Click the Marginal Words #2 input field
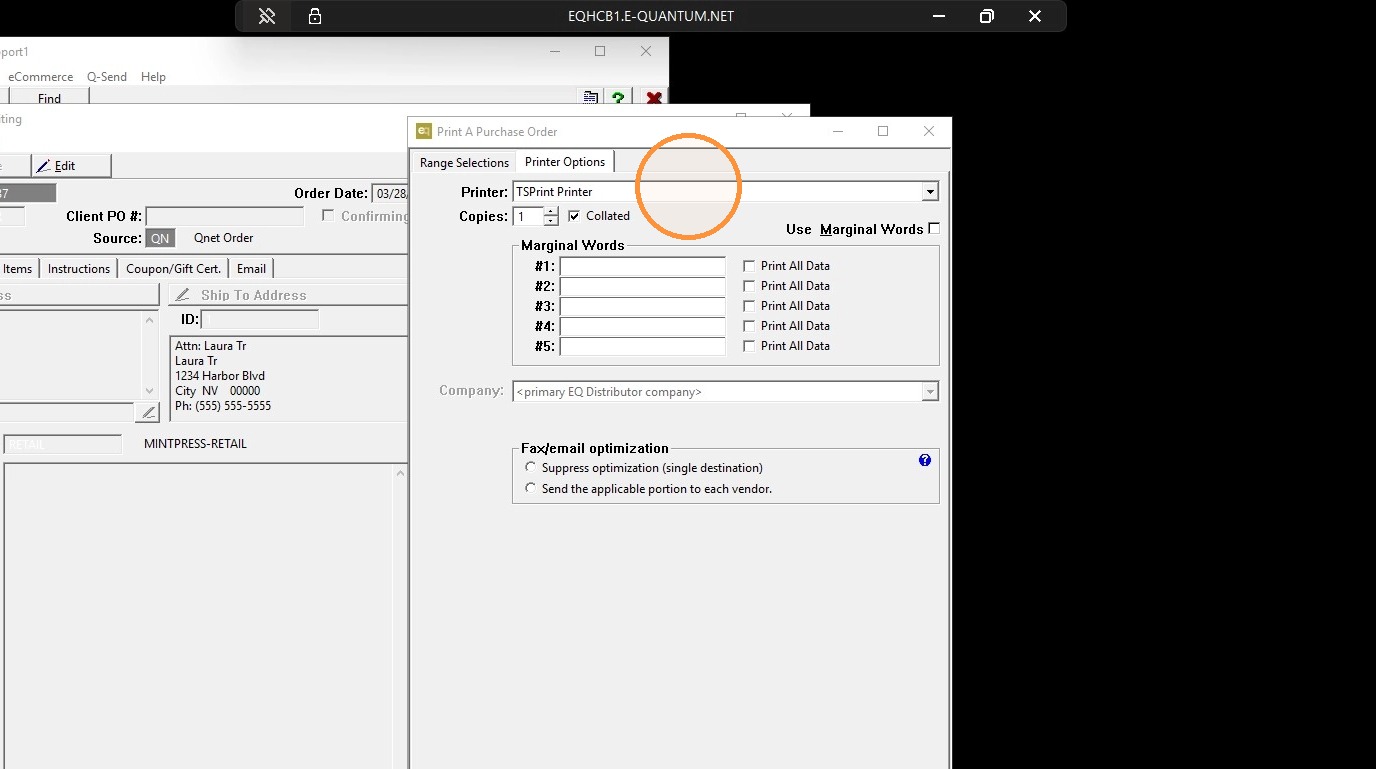 point(642,287)
